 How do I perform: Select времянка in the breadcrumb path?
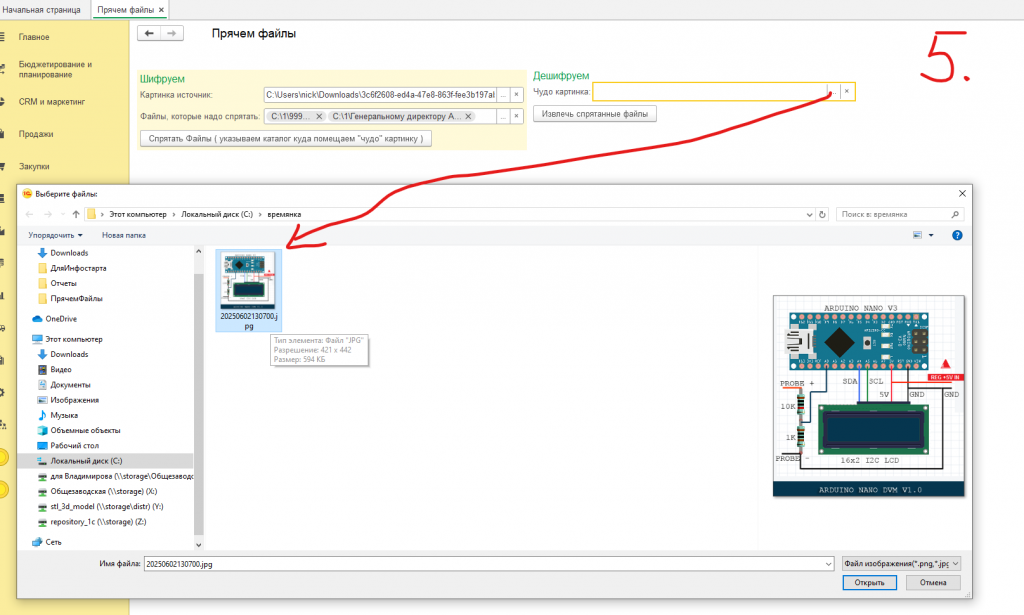point(284,214)
